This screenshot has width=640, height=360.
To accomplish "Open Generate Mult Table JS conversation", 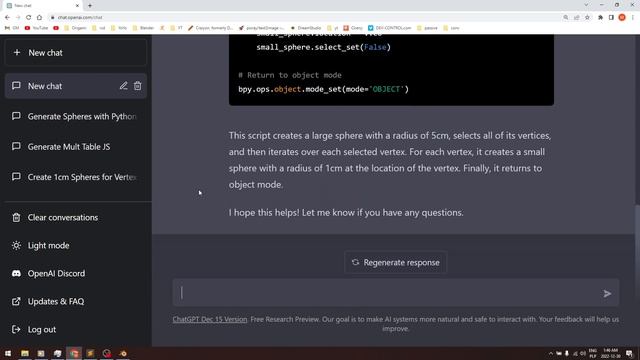I will click(x=76, y=147).
